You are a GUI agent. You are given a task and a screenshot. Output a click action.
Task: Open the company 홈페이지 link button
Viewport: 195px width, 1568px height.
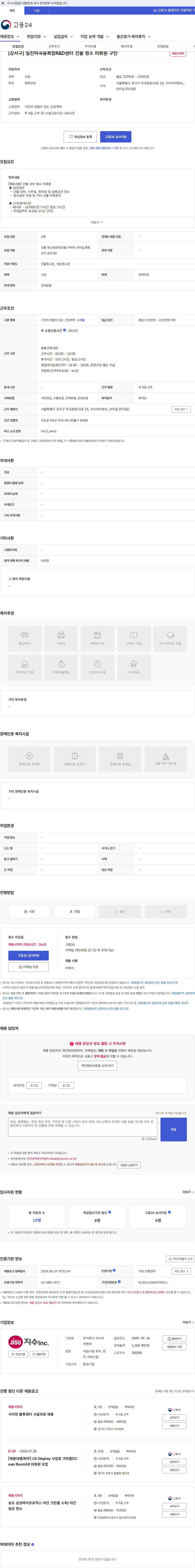pos(174,1339)
